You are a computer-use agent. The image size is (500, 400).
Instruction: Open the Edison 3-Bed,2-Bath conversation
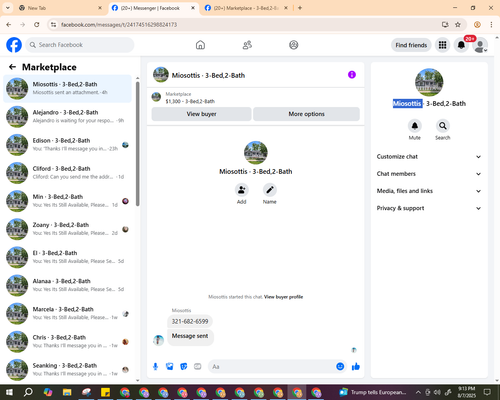tap(67, 145)
